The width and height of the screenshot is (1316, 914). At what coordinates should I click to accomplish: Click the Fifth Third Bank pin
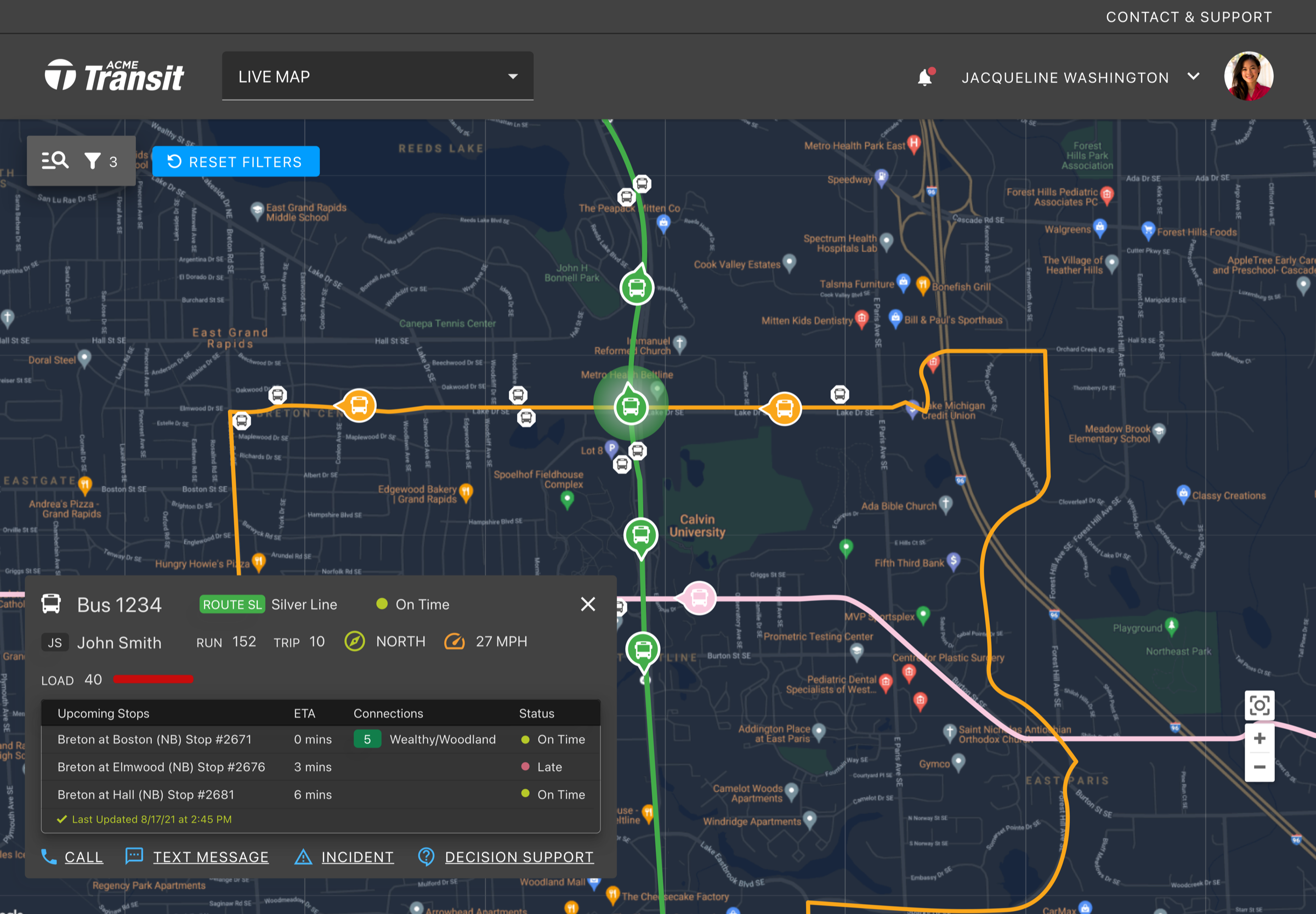pyautogui.click(x=953, y=561)
